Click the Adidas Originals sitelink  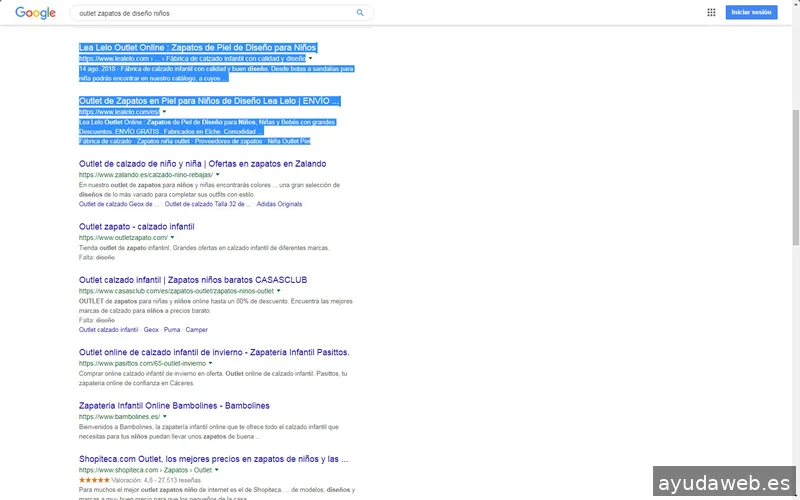(x=279, y=204)
